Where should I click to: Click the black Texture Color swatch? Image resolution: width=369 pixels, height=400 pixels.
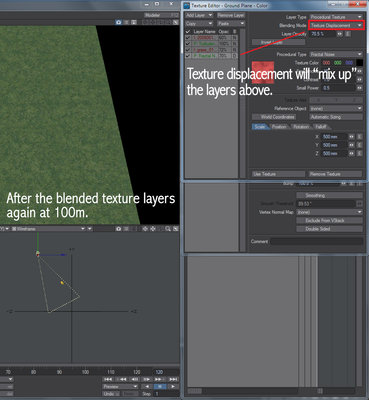coord(359,63)
